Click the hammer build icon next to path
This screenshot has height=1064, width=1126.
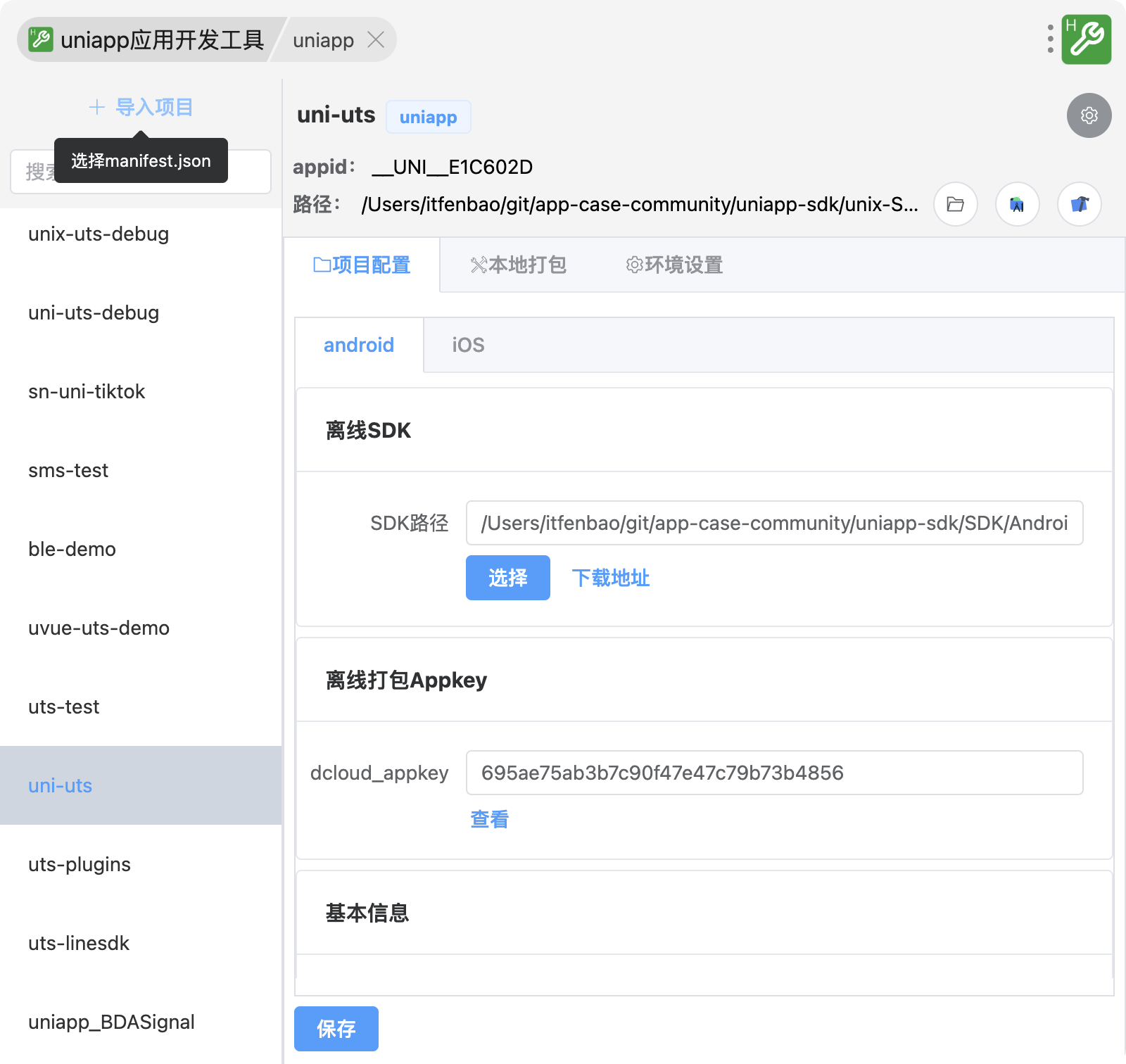coord(1079,205)
